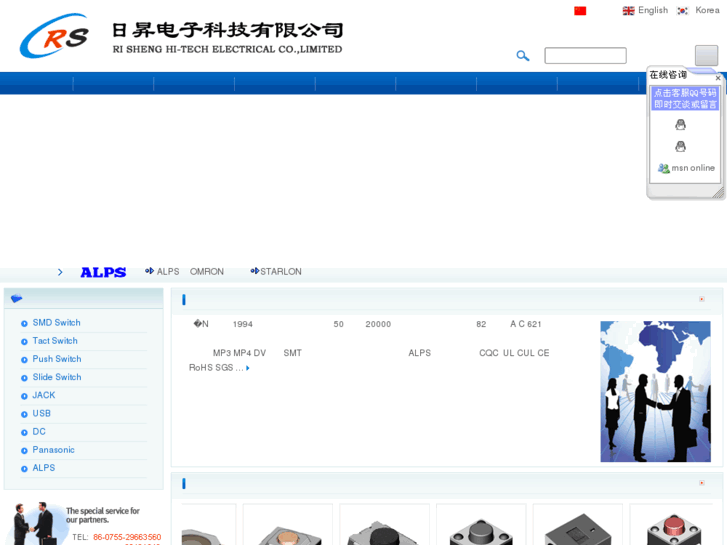727x545 pixels.
Task: Open the black round button switch thumbnail
Action: [384, 526]
